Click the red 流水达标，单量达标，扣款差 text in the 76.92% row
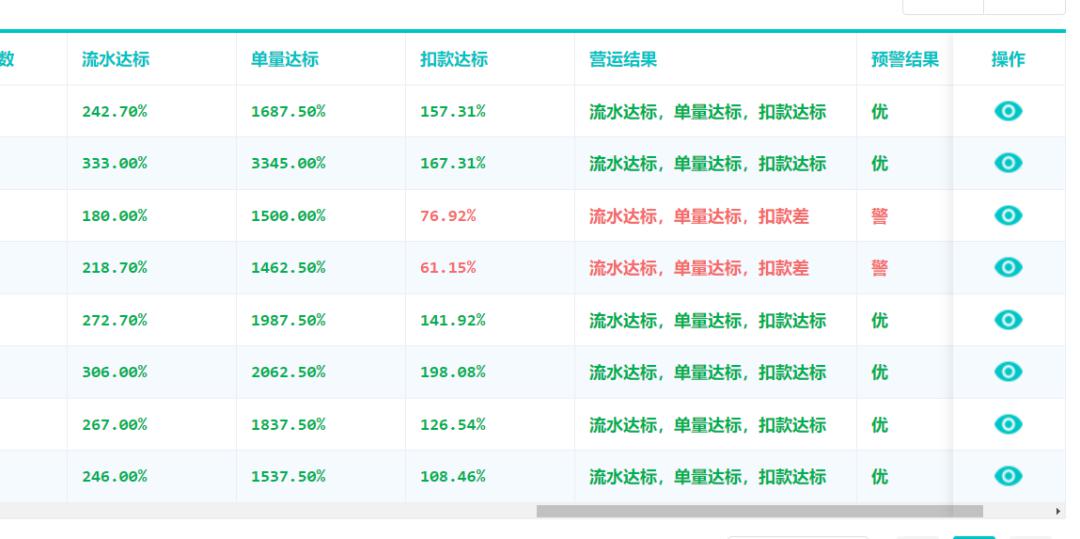This screenshot has height=539, width=1080. tap(698, 216)
